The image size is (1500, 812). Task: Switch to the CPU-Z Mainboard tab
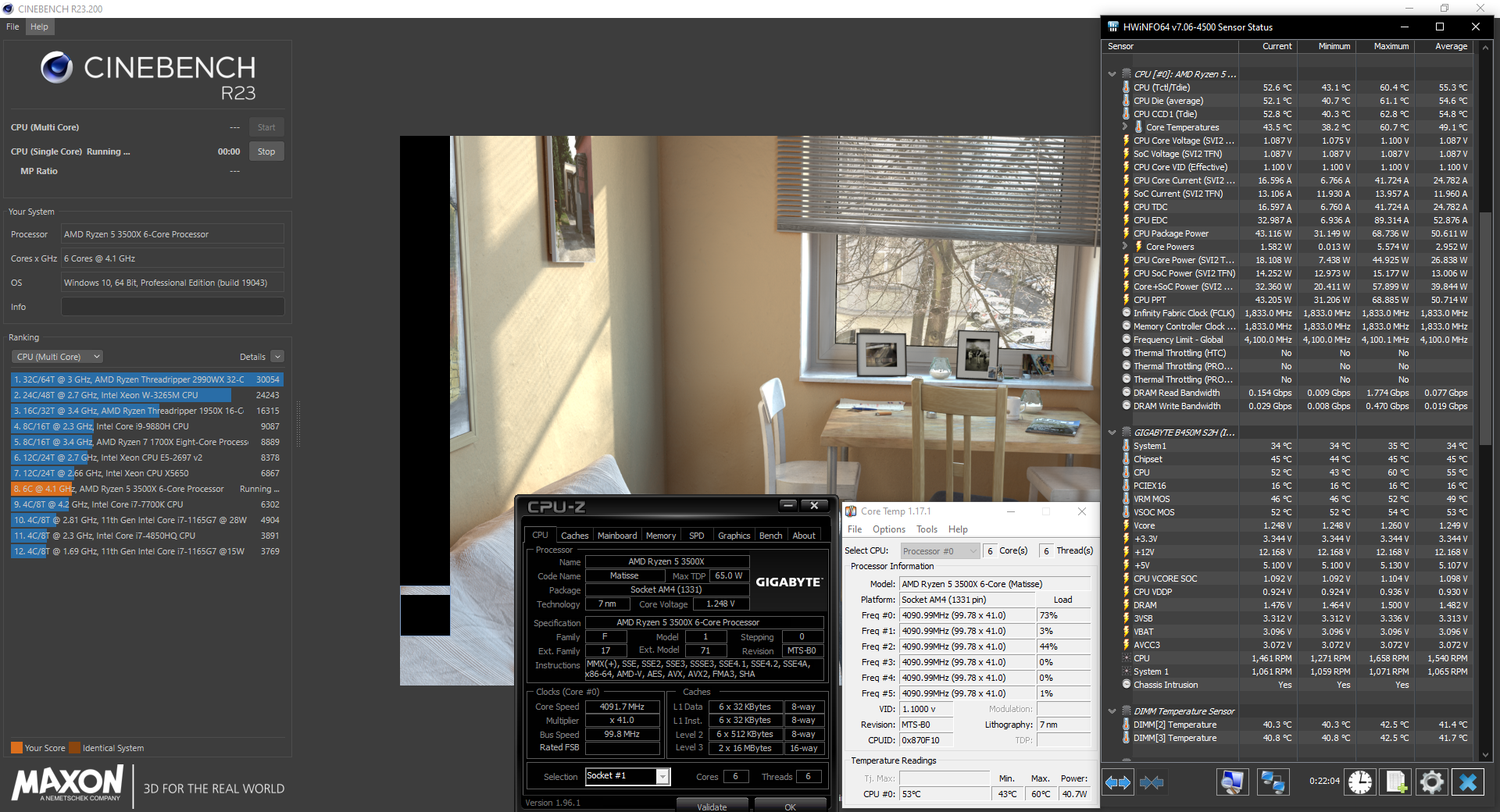point(617,536)
